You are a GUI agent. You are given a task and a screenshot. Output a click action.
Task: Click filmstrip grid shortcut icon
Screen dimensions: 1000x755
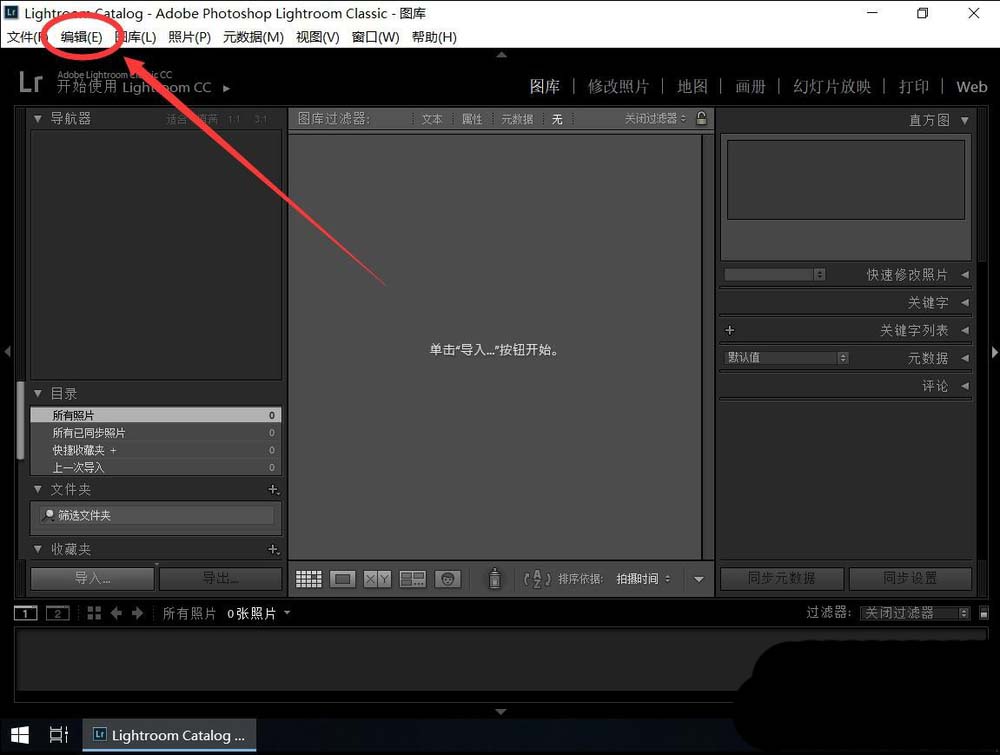tap(94, 613)
